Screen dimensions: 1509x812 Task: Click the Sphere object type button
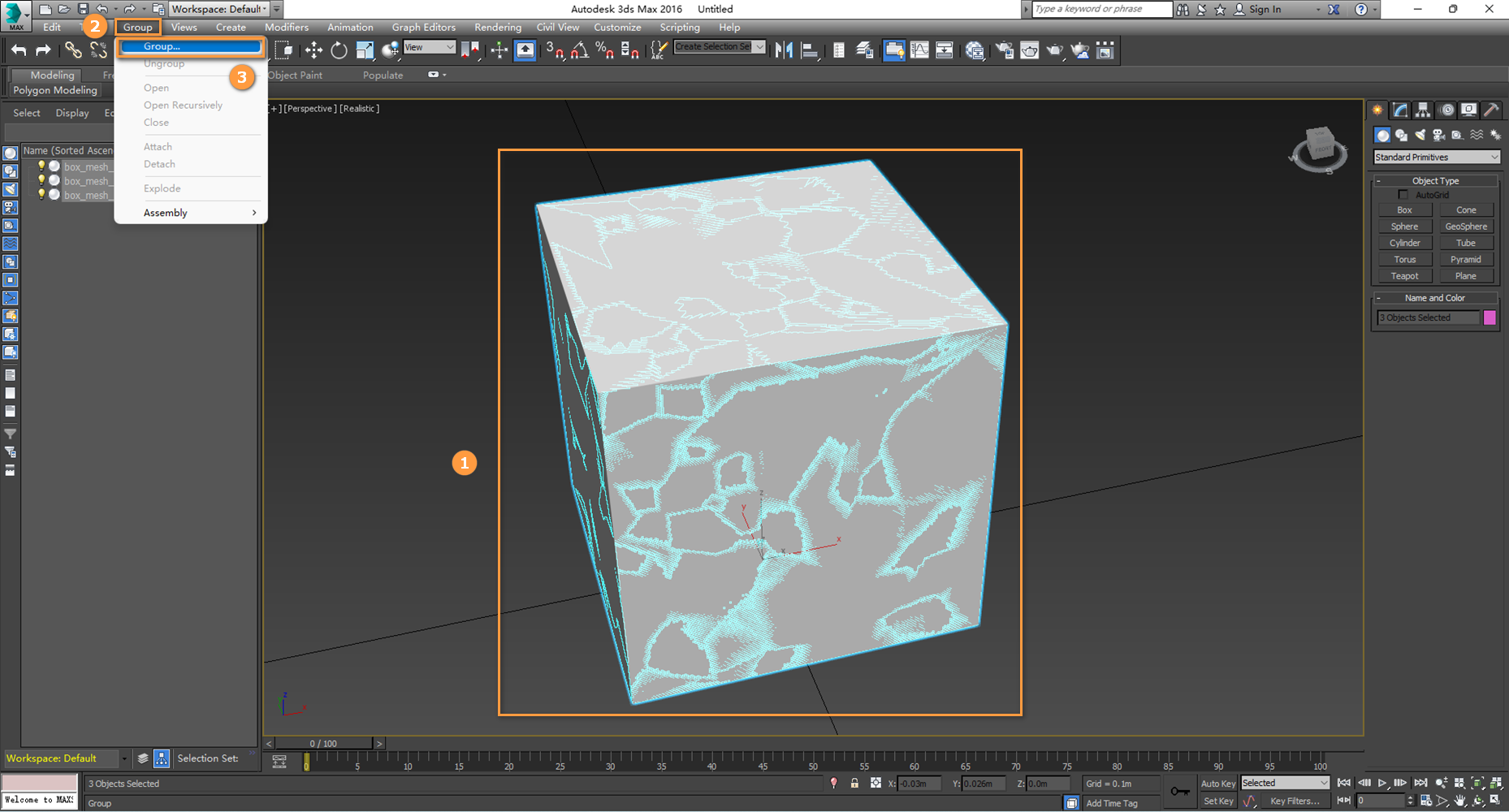click(x=1404, y=227)
